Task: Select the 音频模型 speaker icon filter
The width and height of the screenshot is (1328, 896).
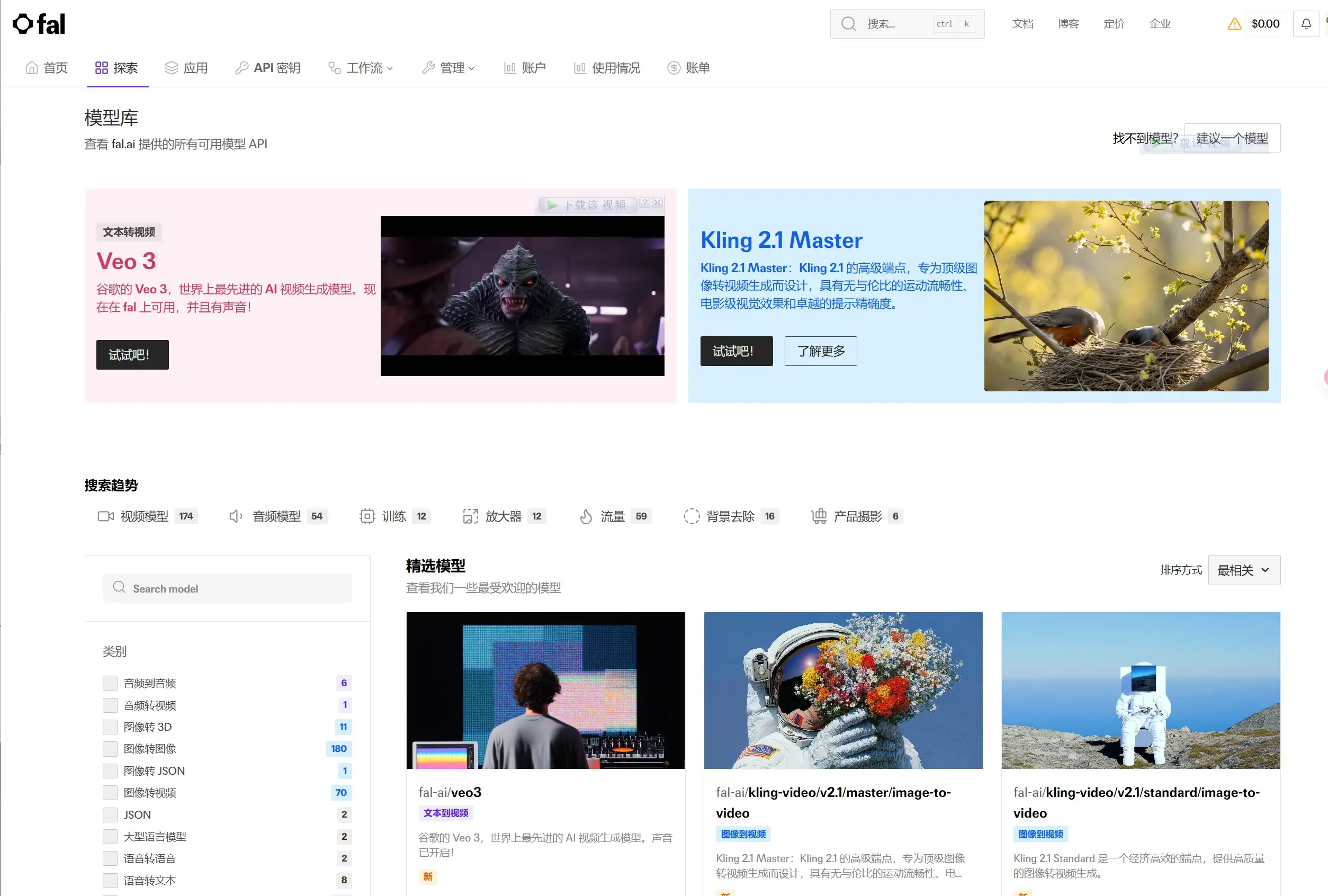Action: (x=236, y=516)
